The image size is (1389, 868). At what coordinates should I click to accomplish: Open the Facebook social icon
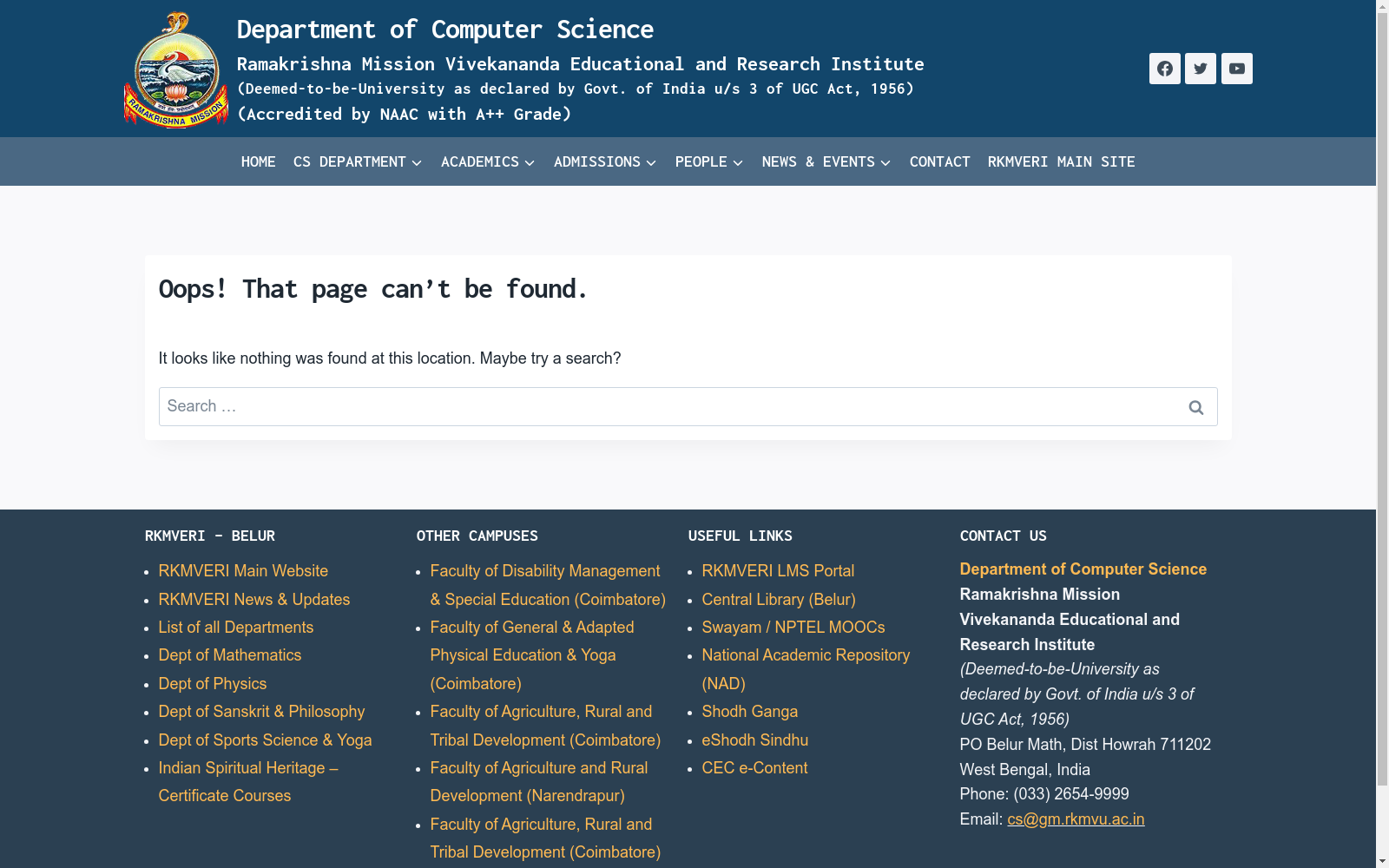tap(1164, 69)
